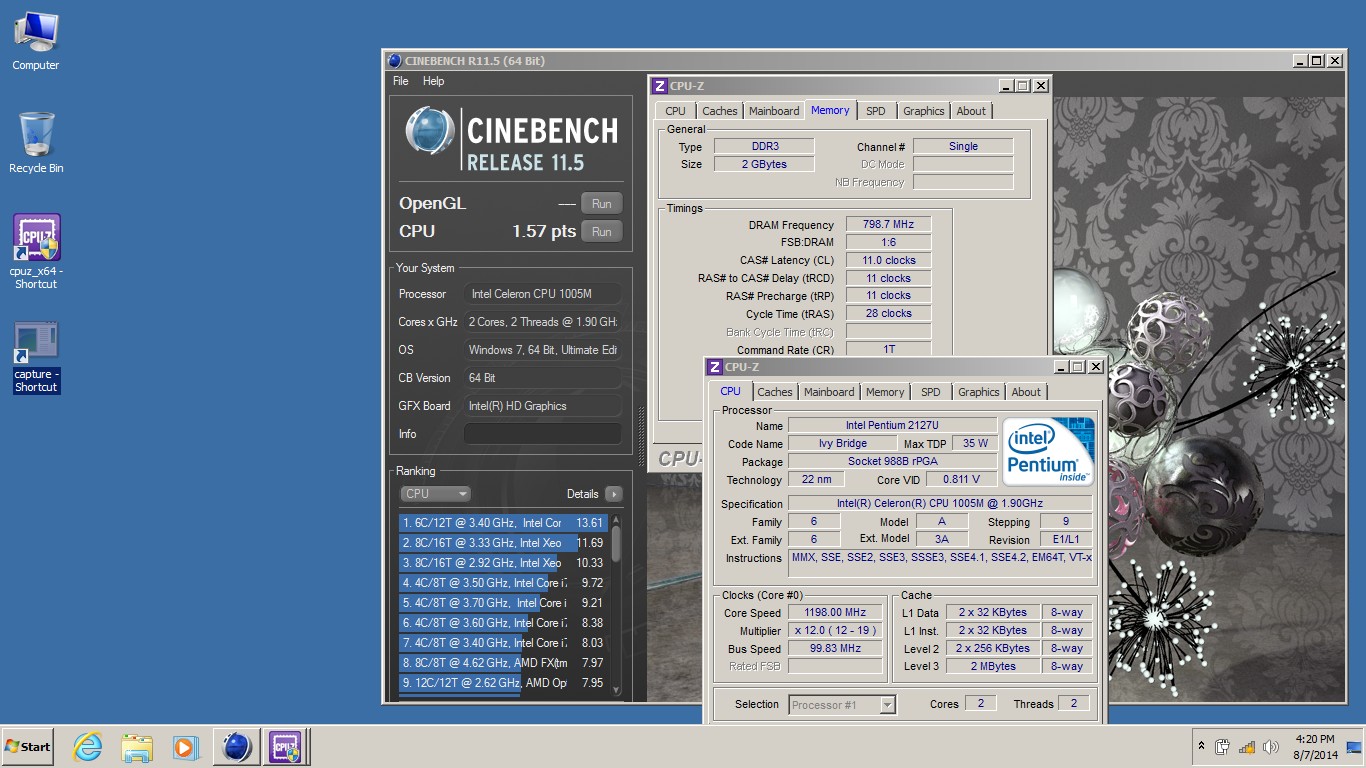Select Caches tab in back CPU-Z window

tap(719, 111)
